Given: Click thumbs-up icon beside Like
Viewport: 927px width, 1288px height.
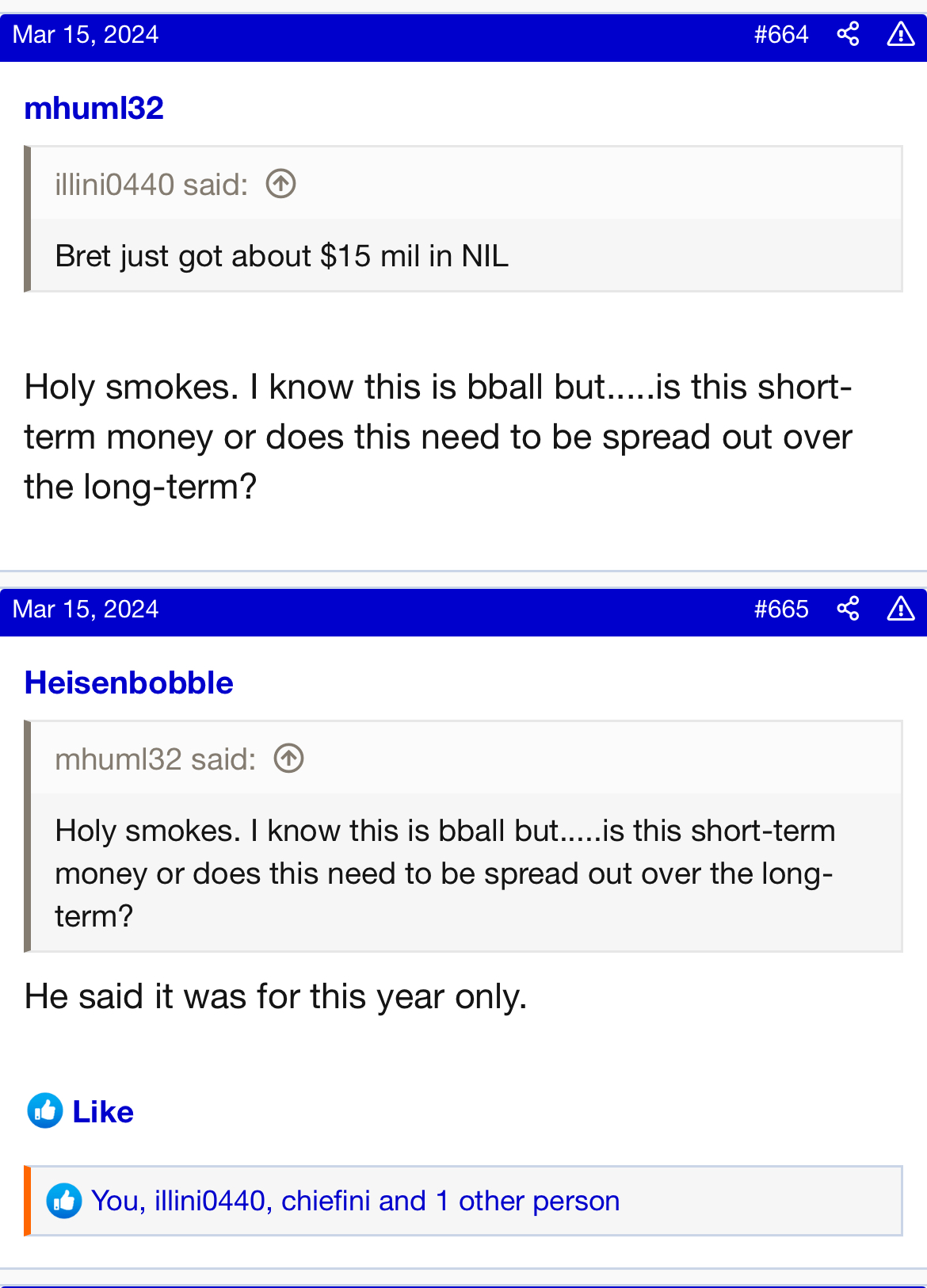Looking at the screenshot, I should [45, 1111].
